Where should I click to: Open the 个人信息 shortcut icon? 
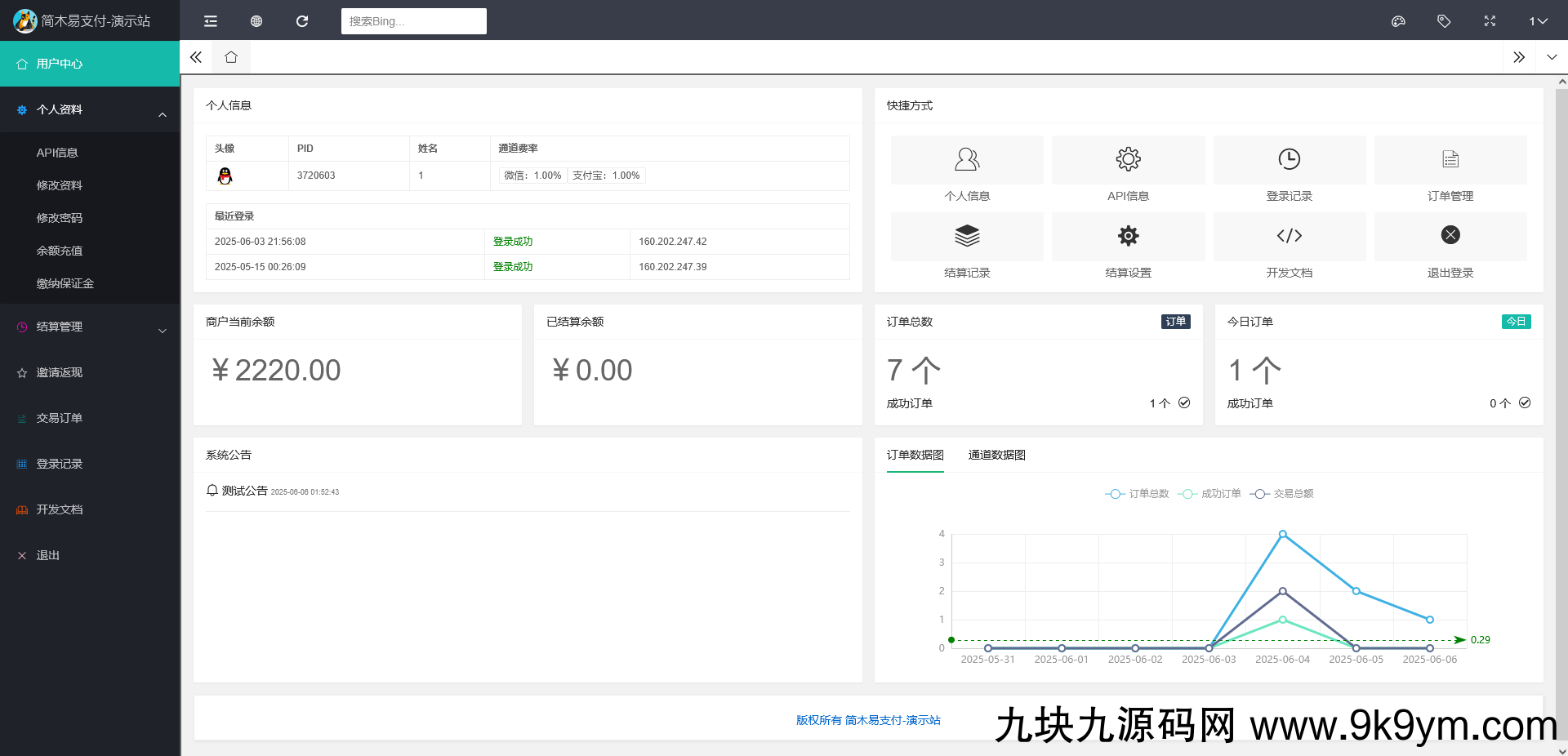tap(966, 159)
